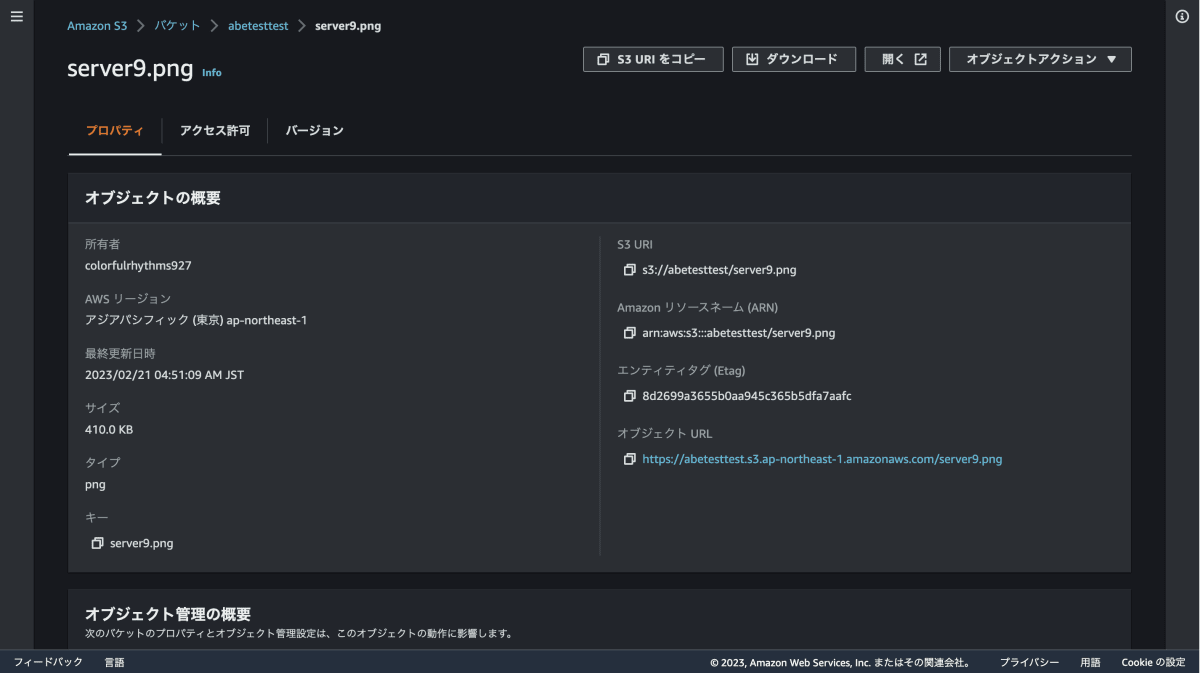Viewport: 1200px width, 673px height.
Task: Open プライバシー link in footer
Action: tap(1029, 662)
